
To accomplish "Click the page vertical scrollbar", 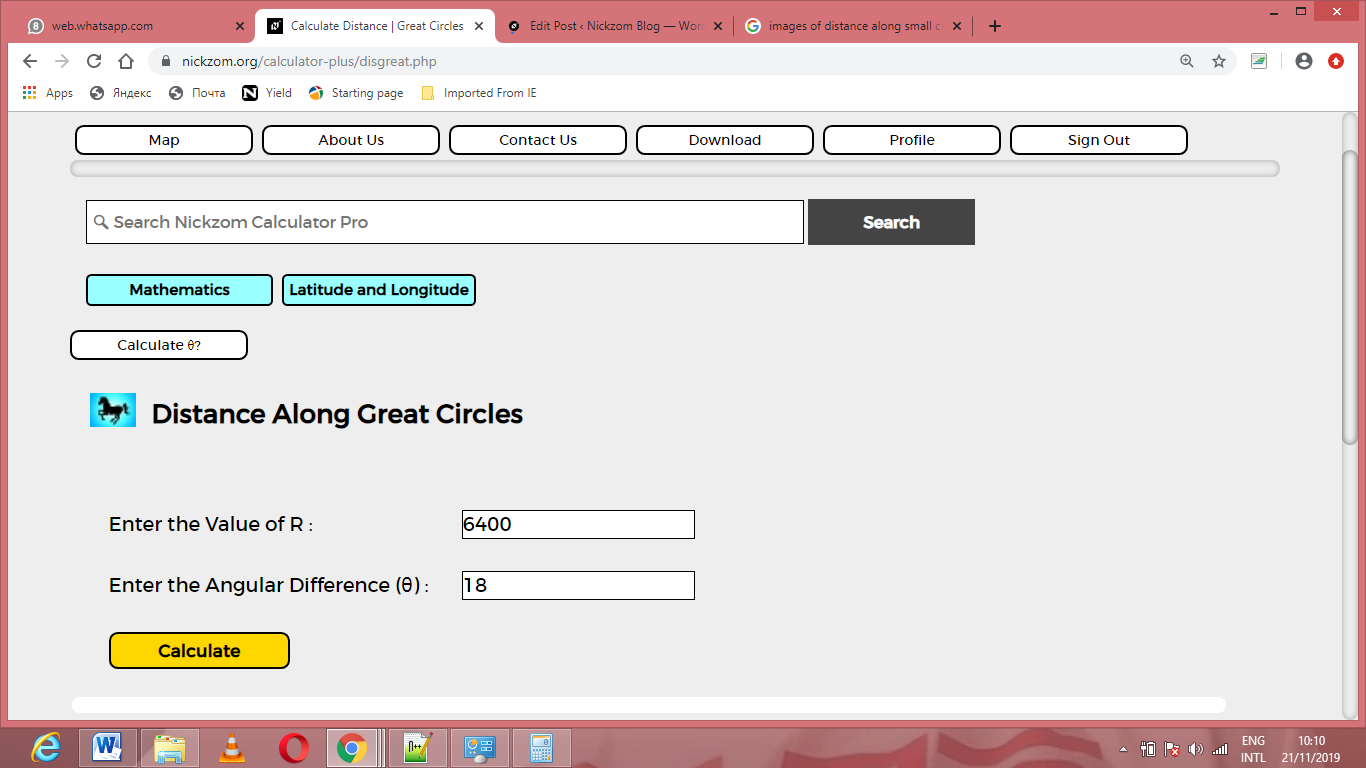I will pos(1350,297).
